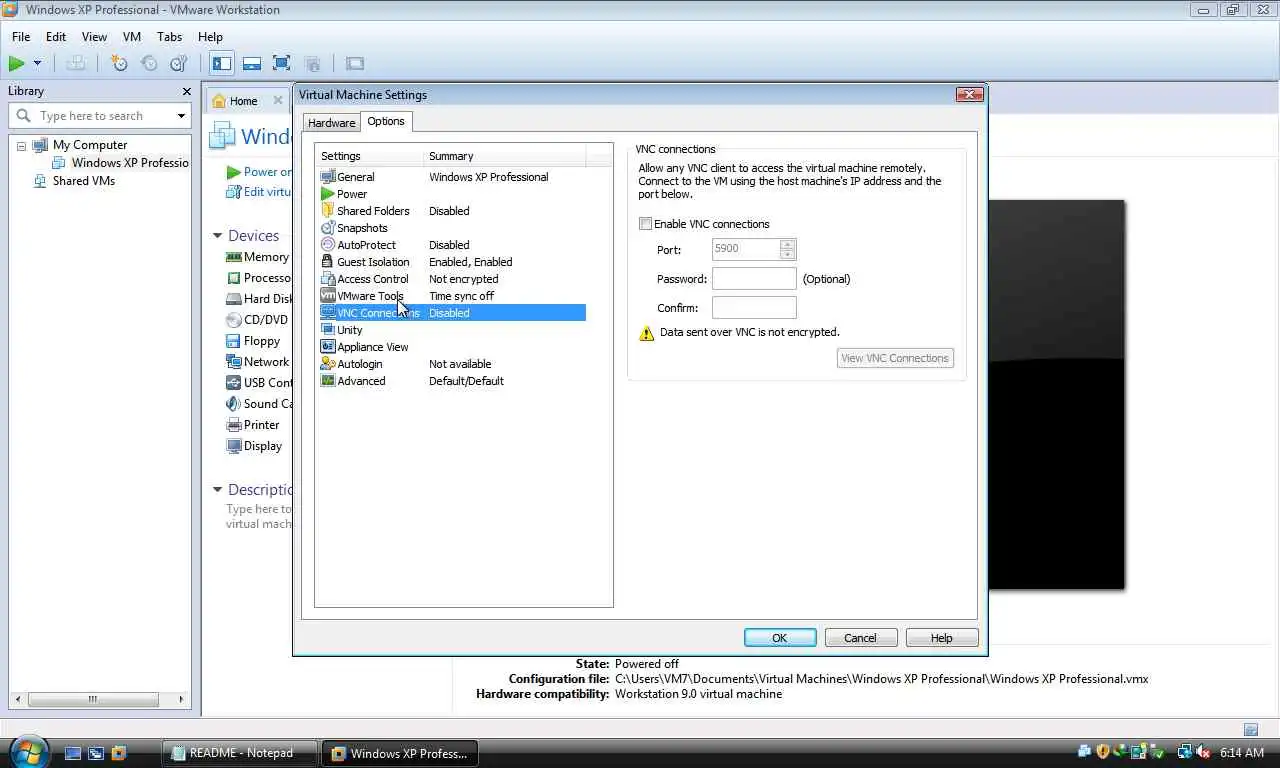
Task: Decrease port with the spinner down arrow
Action: click(788, 255)
